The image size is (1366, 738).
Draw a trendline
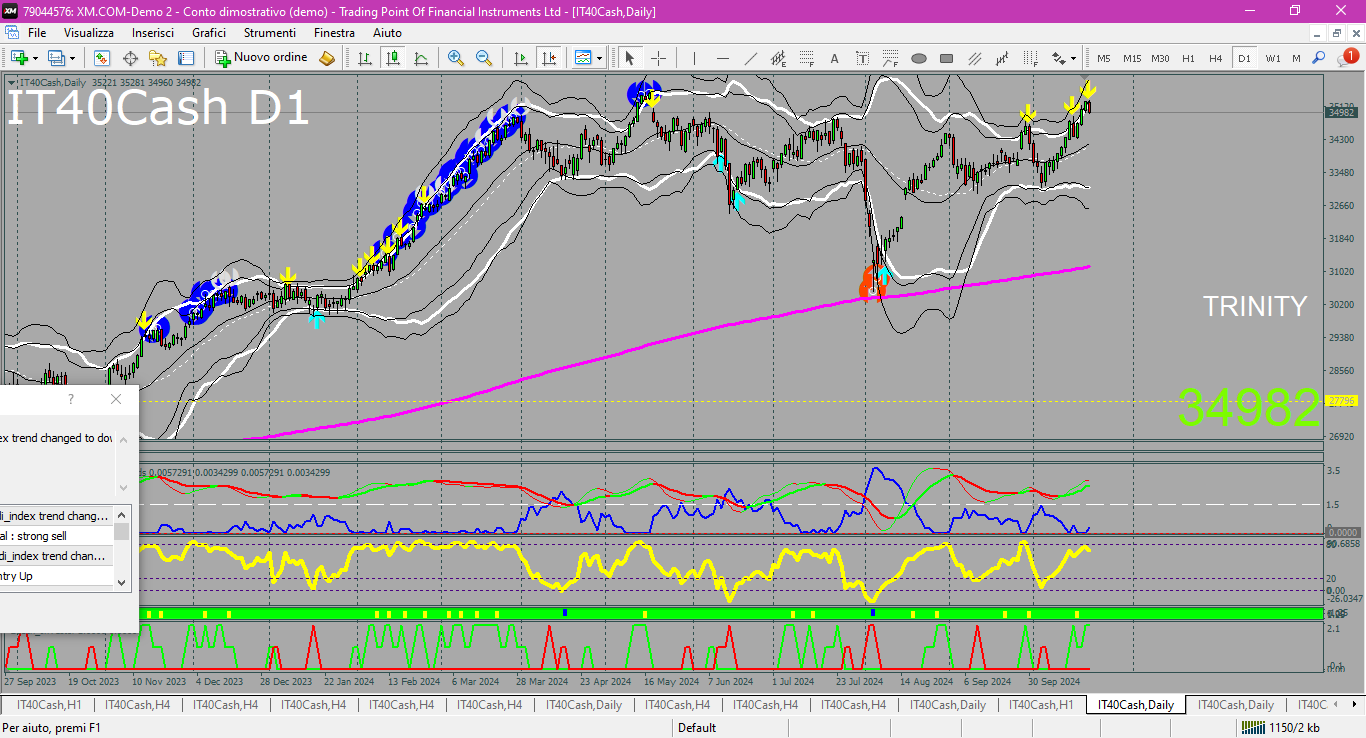click(751, 58)
